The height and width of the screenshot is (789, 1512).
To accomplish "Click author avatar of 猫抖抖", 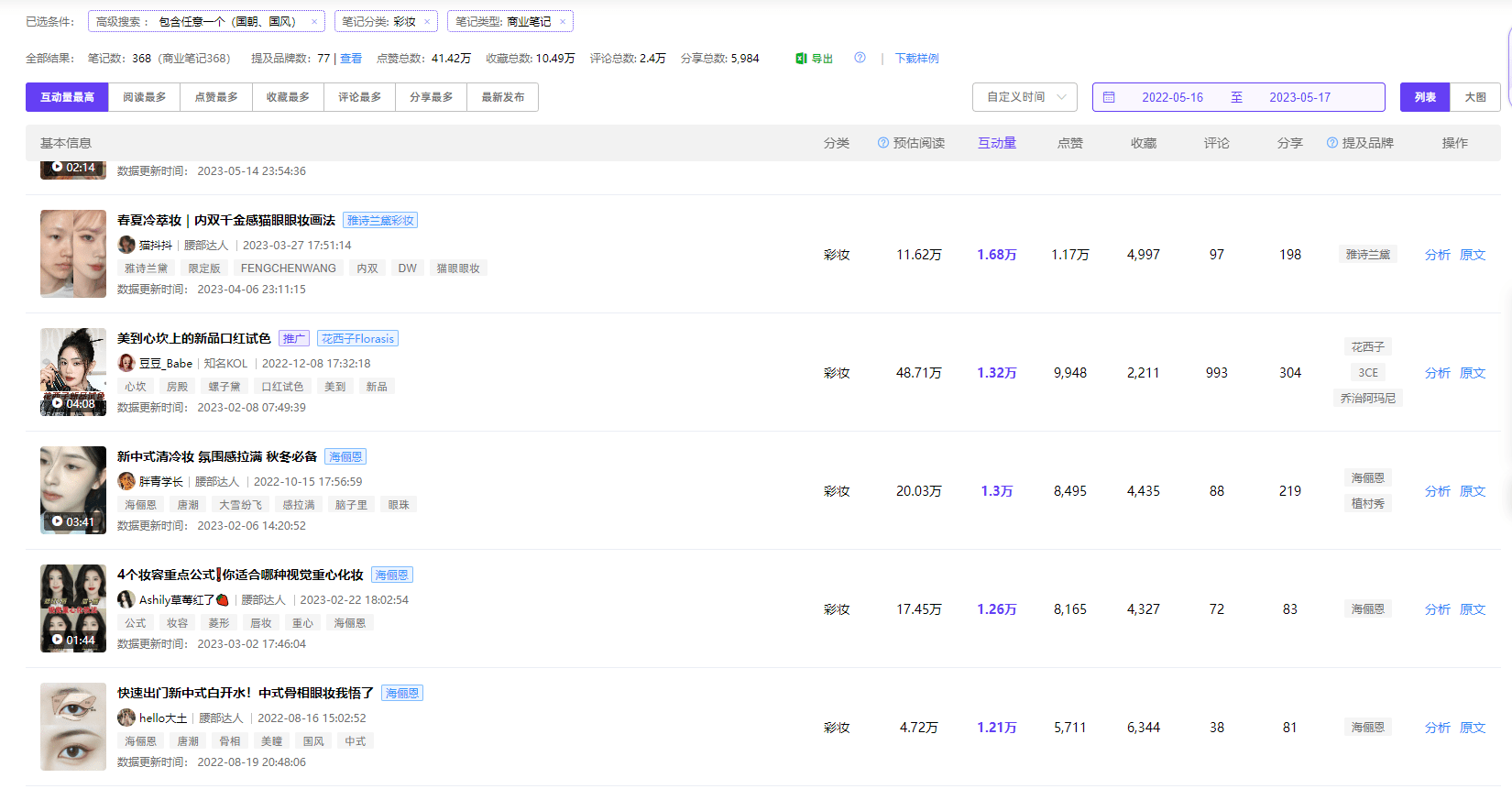I will coord(126,245).
